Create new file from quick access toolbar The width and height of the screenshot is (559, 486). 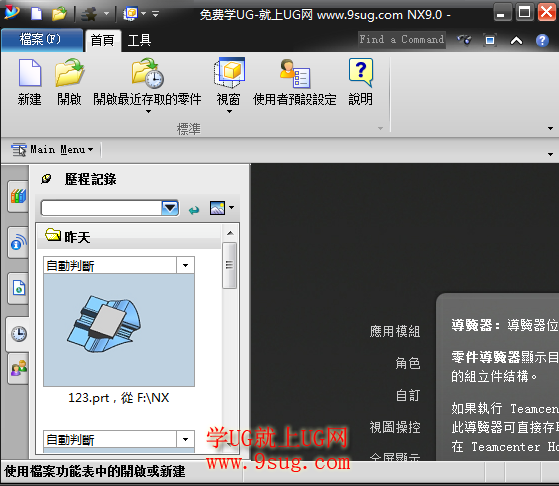pyautogui.click(x=36, y=14)
